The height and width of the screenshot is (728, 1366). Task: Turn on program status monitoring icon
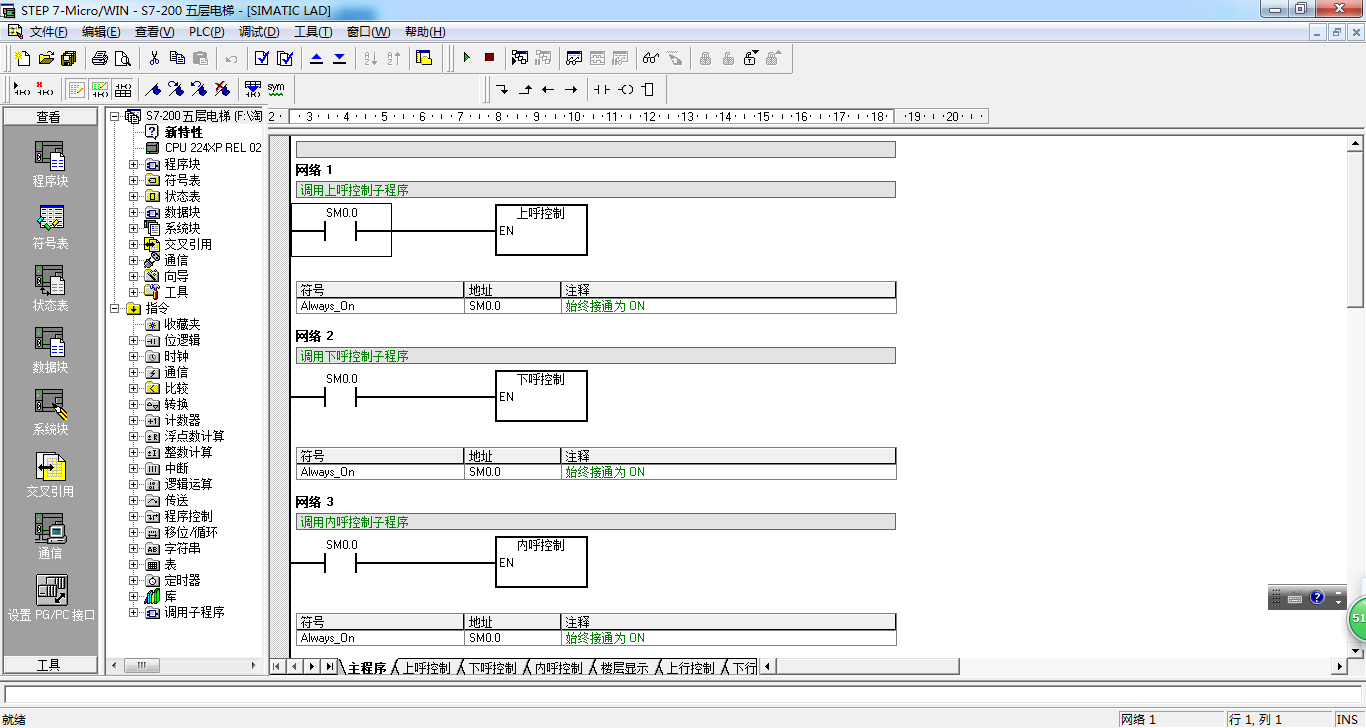(x=520, y=58)
